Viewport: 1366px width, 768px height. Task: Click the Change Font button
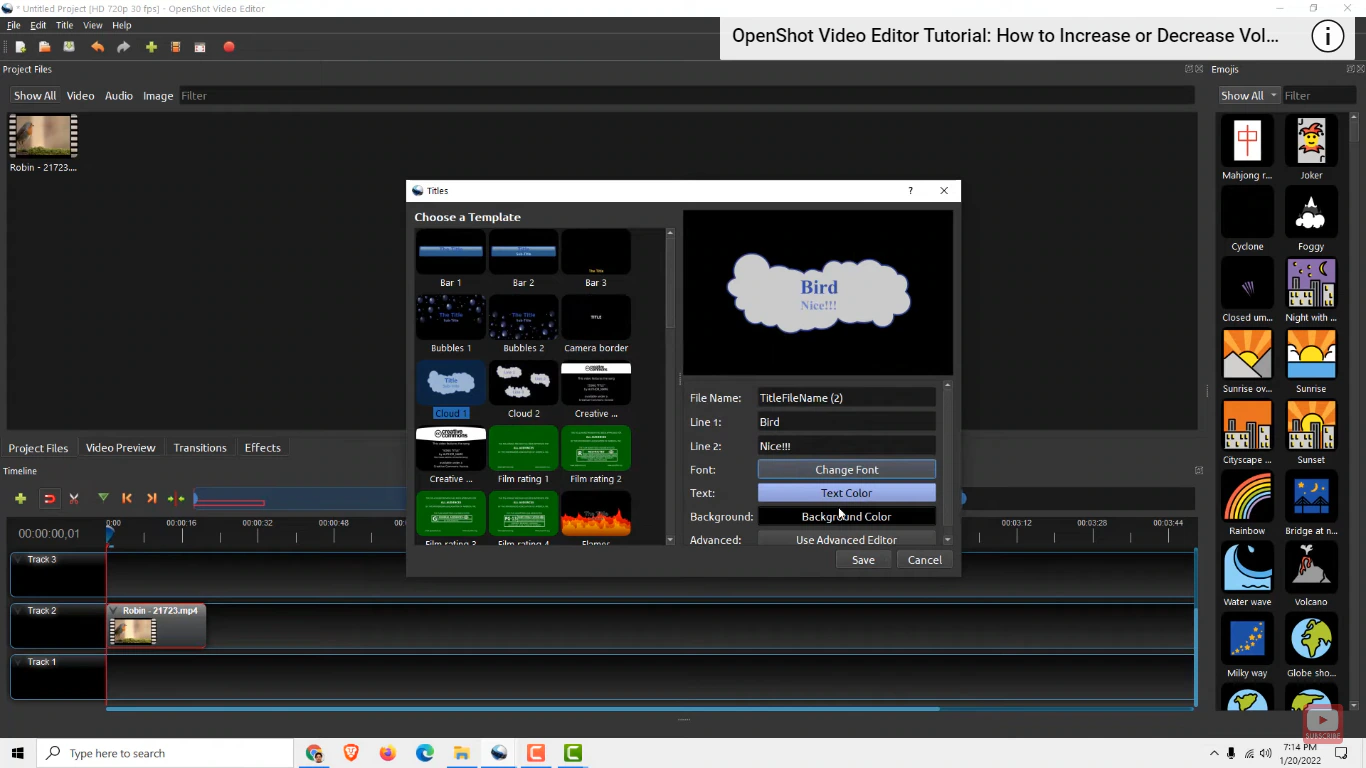pyautogui.click(x=847, y=470)
